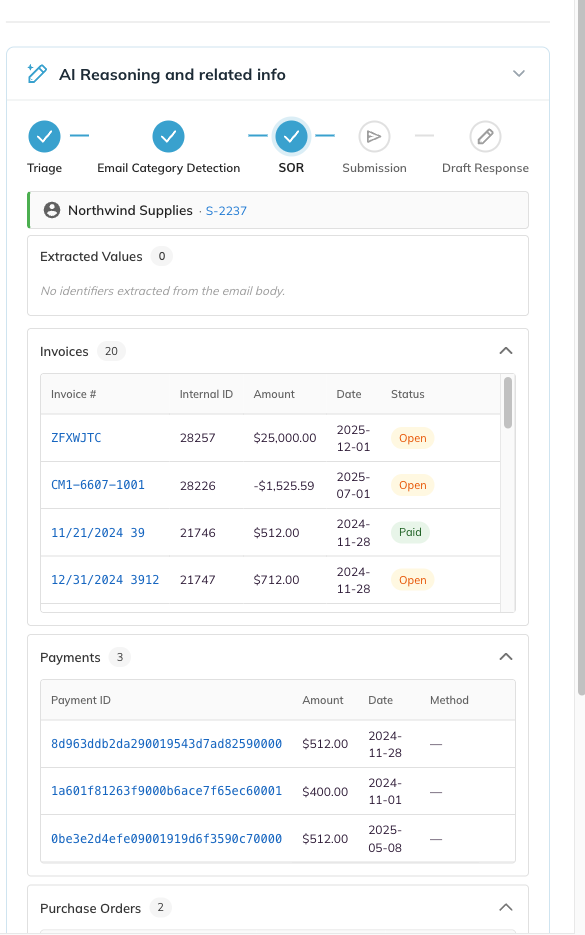Open the Draft Response step pencil icon
The height and width of the screenshot is (935, 585).
click(x=485, y=137)
